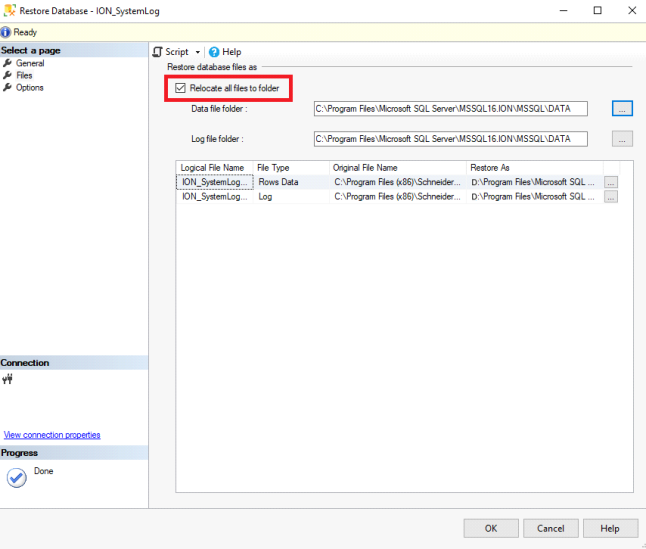Click the bottom Help button

click(610, 528)
